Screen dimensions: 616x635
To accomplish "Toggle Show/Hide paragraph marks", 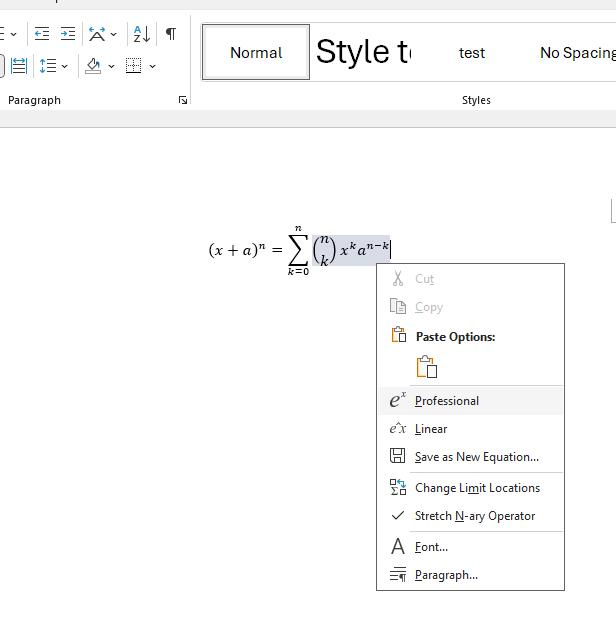I will tap(171, 34).
